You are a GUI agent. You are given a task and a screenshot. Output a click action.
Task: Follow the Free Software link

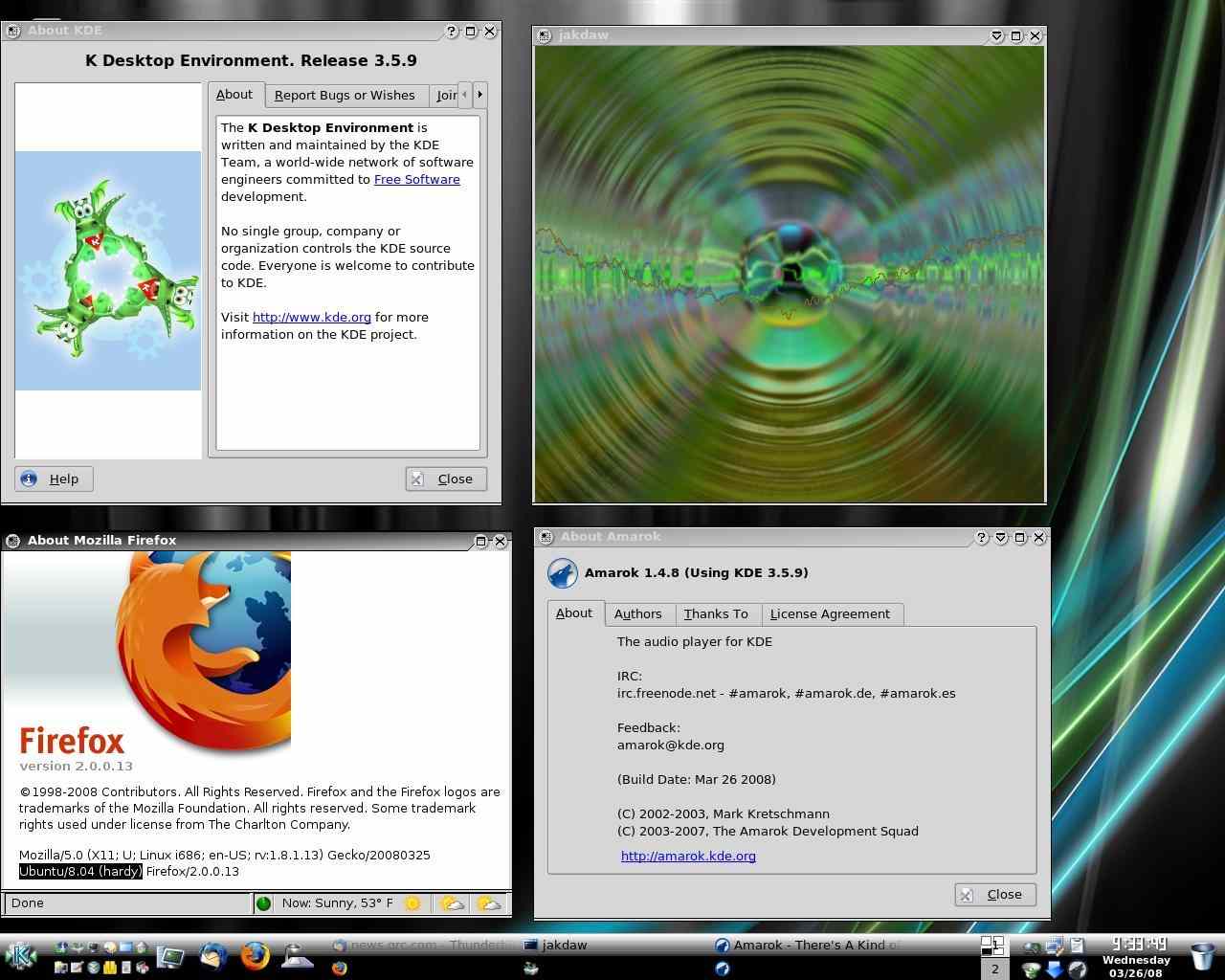416,180
